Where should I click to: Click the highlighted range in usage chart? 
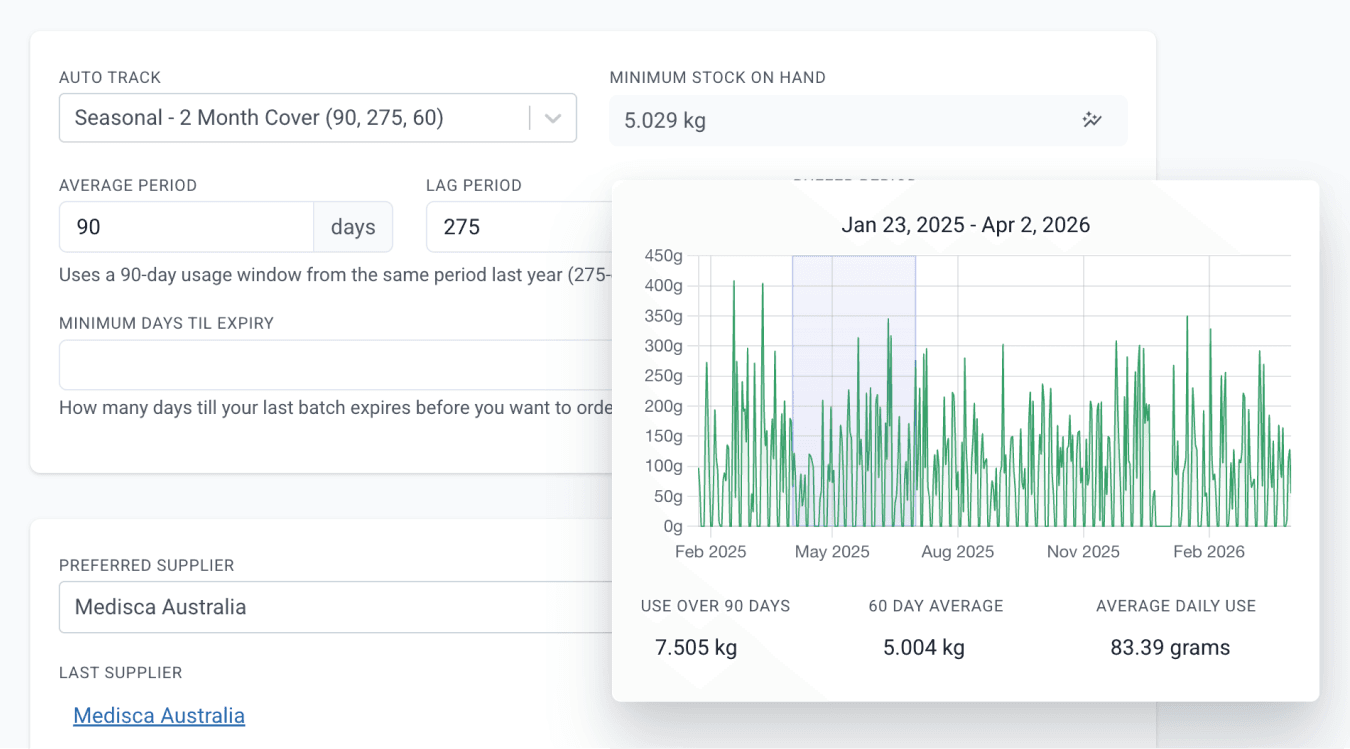pyautogui.click(x=854, y=391)
